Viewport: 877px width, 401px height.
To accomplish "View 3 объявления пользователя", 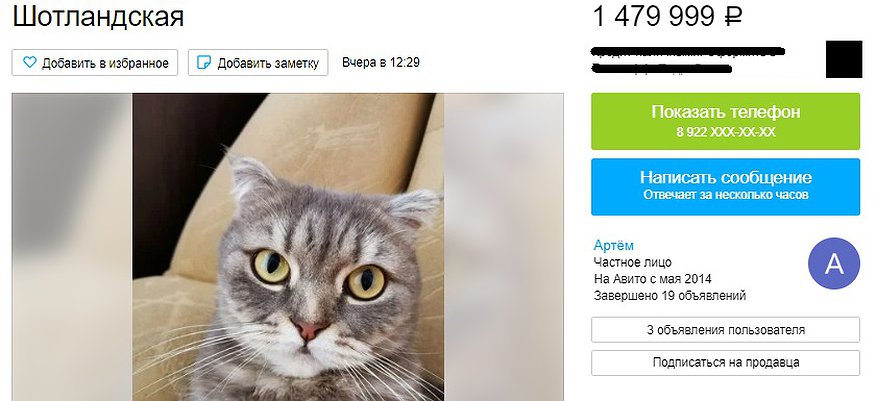I will pyautogui.click(x=725, y=330).
